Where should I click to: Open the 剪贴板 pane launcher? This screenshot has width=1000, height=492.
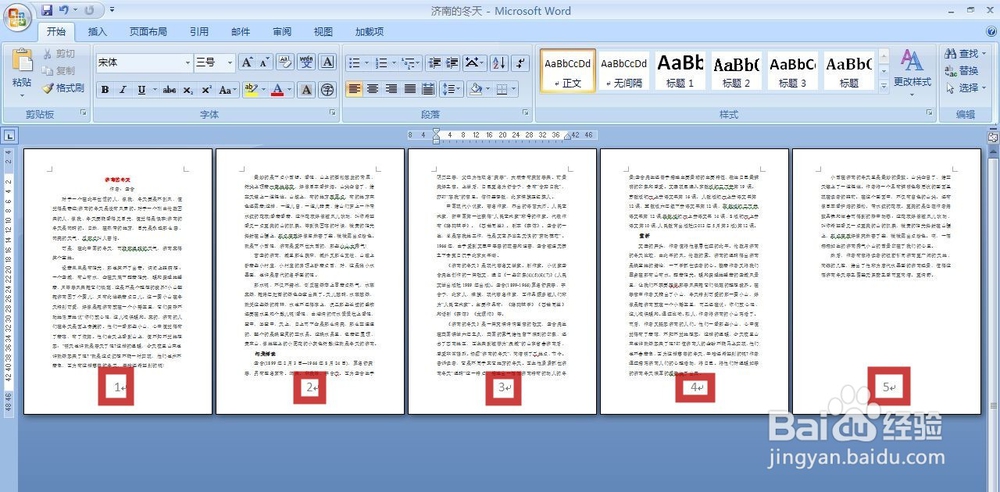pos(83,113)
